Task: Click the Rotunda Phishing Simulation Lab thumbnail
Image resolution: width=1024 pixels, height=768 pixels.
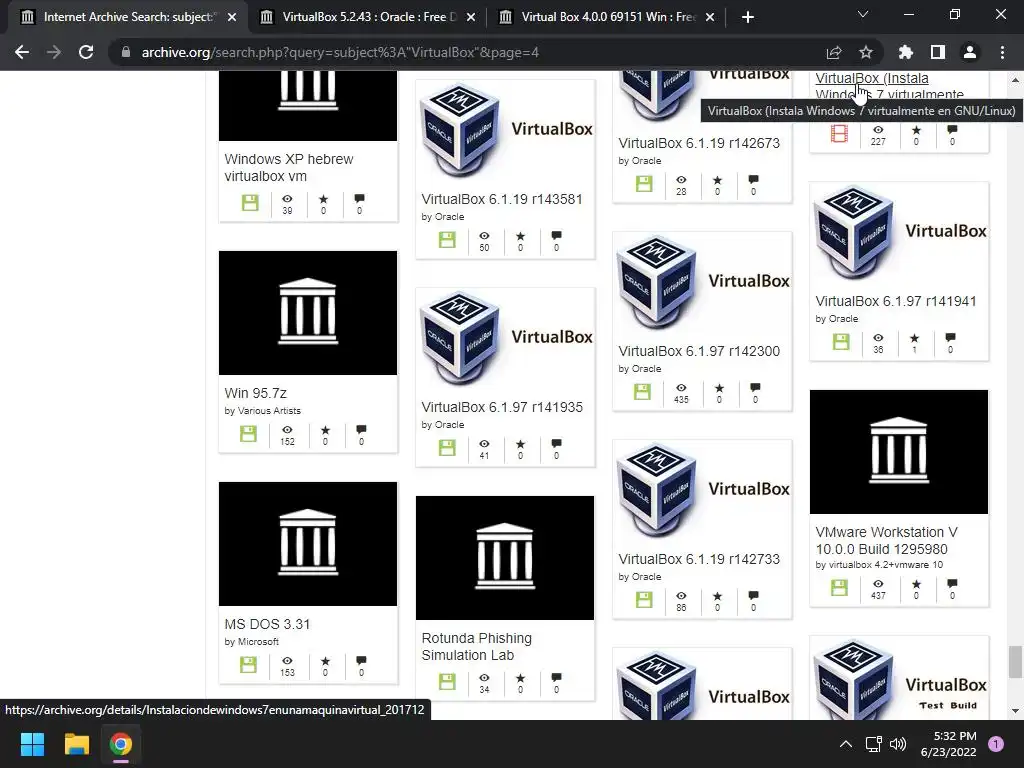Action: coord(505,558)
